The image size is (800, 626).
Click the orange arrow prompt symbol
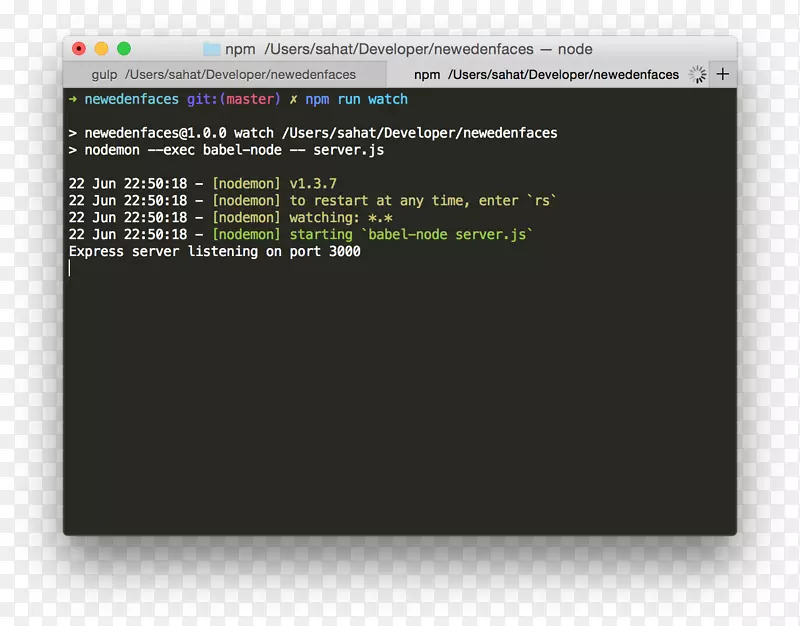tap(73, 99)
